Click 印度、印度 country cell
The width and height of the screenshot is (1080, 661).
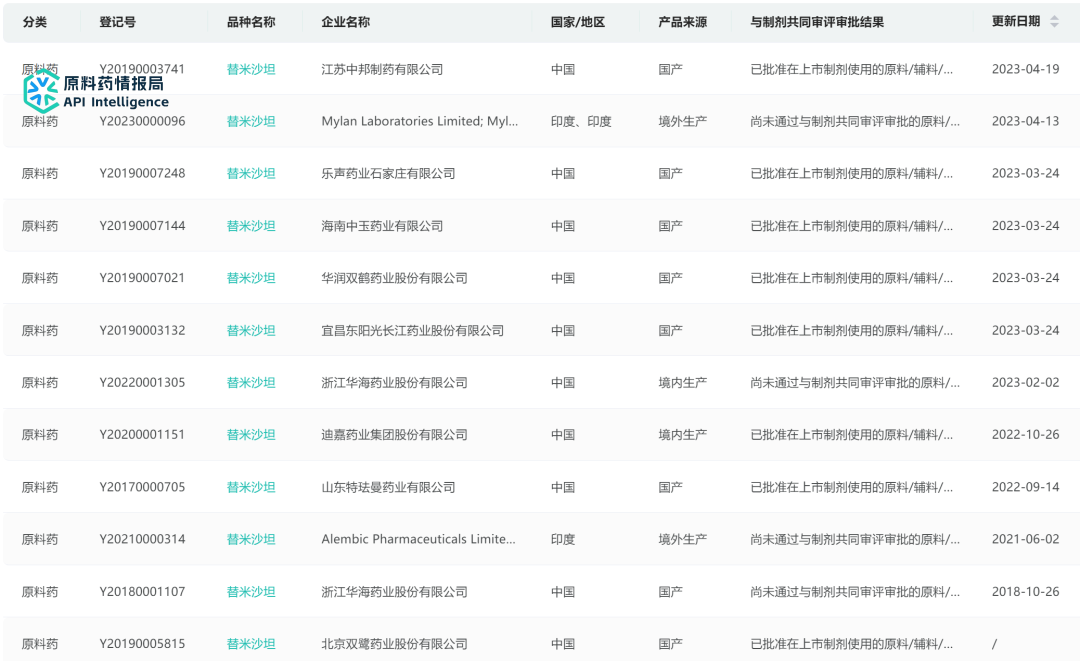[x=581, y=121]
